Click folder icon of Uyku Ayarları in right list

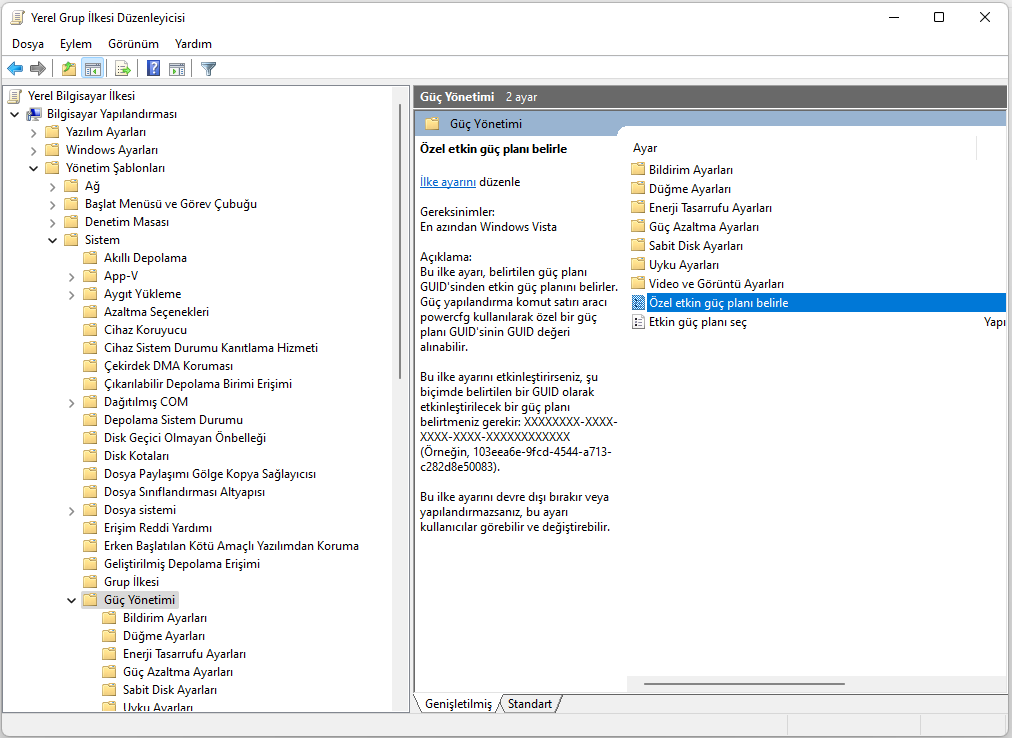pos(638,265)
